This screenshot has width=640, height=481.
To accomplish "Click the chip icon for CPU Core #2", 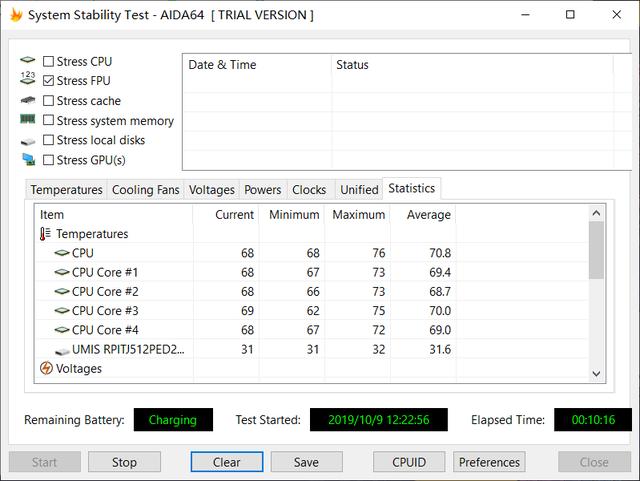I will click(62, 292).
